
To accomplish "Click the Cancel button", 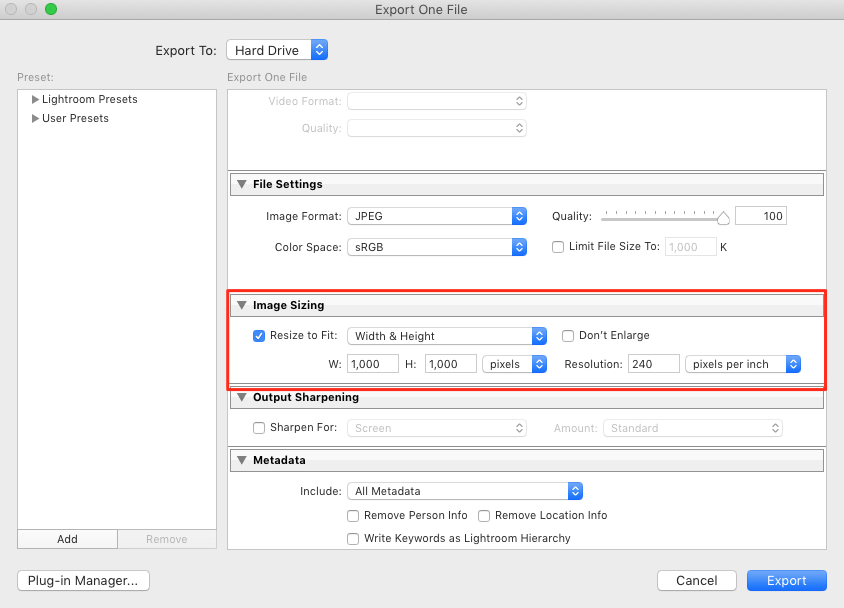I will tap(697, 581).
